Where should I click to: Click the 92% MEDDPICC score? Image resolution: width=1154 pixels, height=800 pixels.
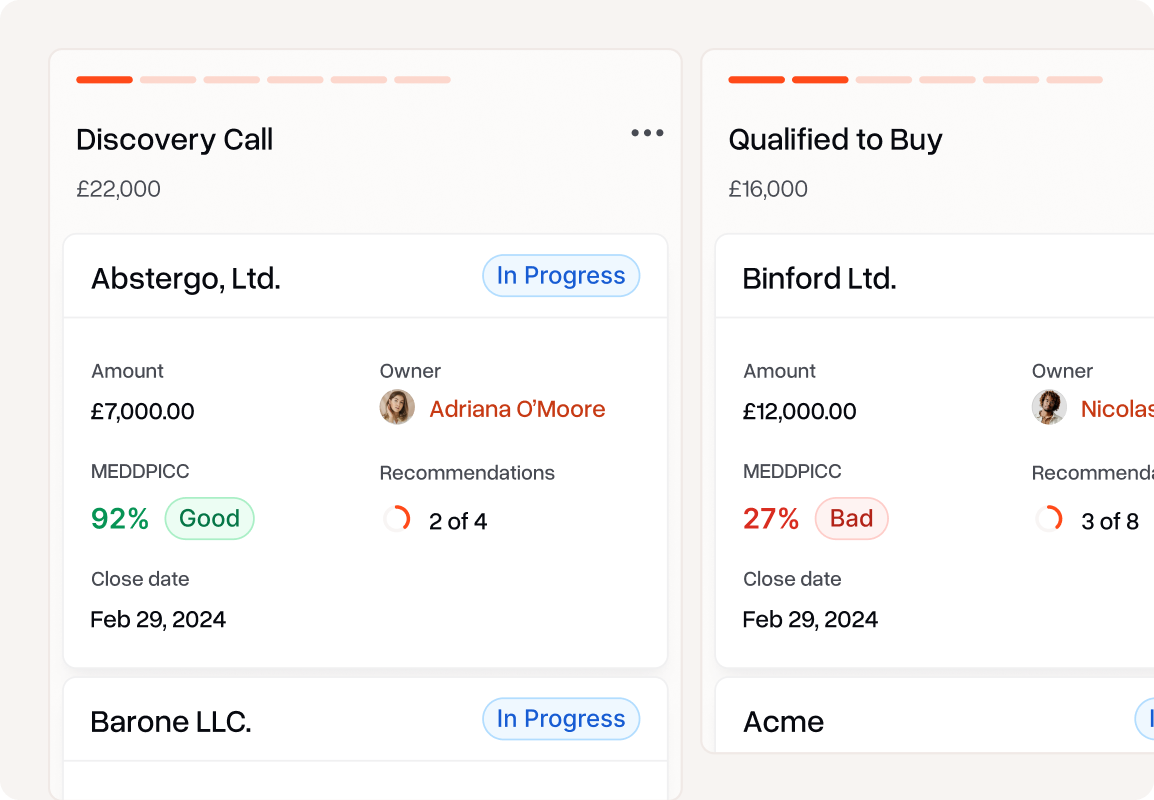tap(120, 519)
